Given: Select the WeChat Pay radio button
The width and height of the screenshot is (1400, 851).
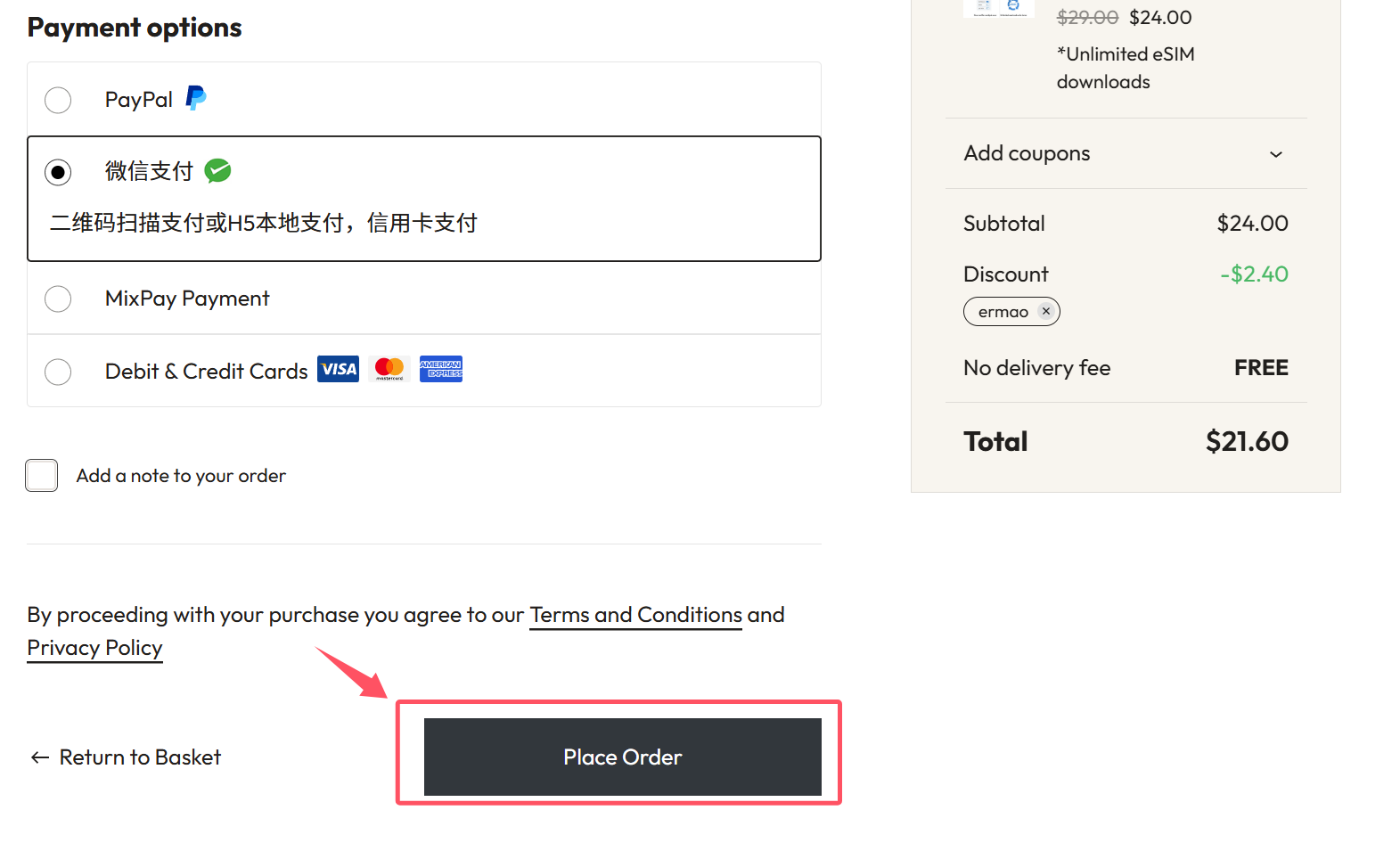Looking at the screenshot, I should point(58,172).
